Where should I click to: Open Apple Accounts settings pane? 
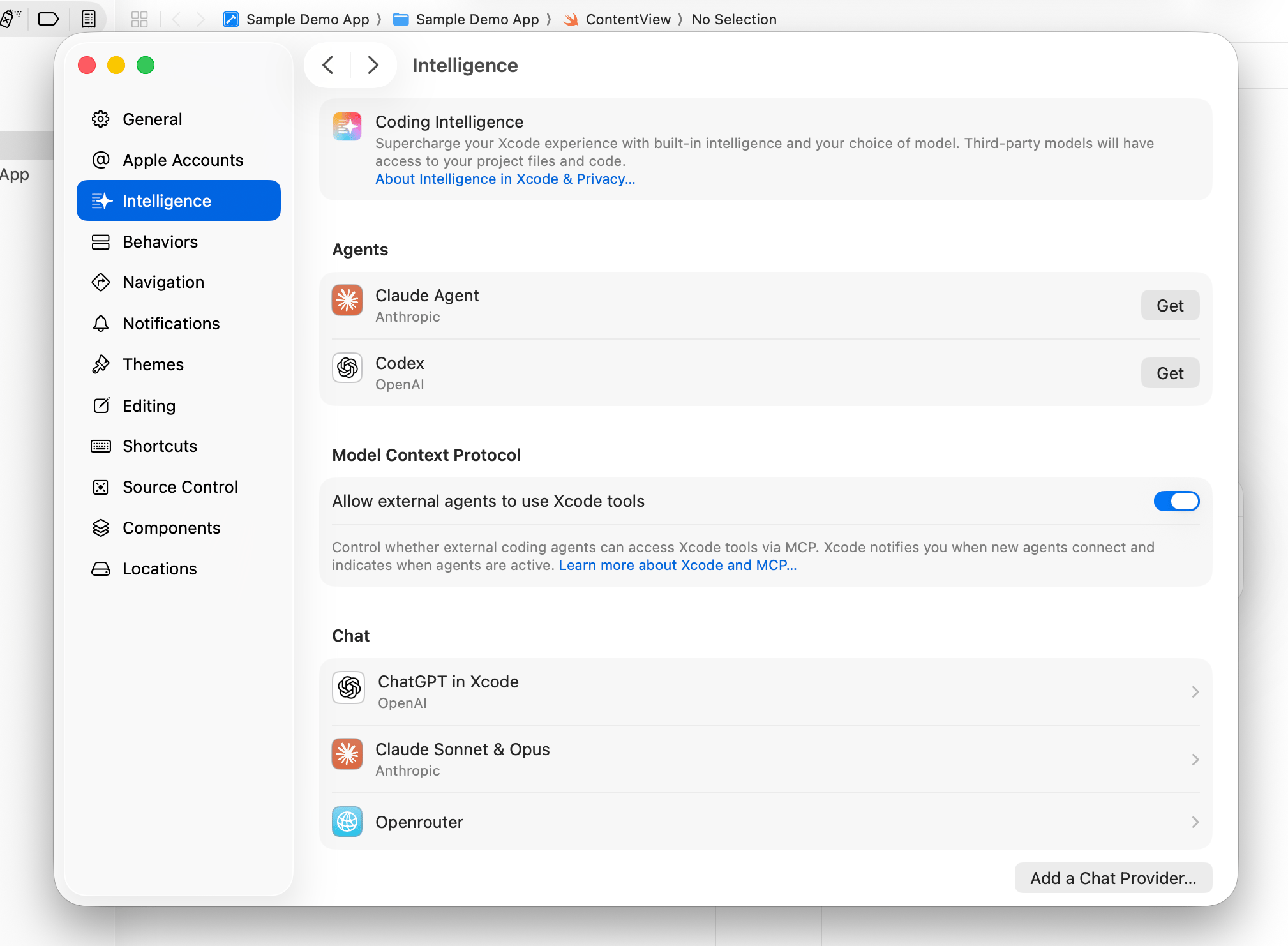(x=178, y=160)
